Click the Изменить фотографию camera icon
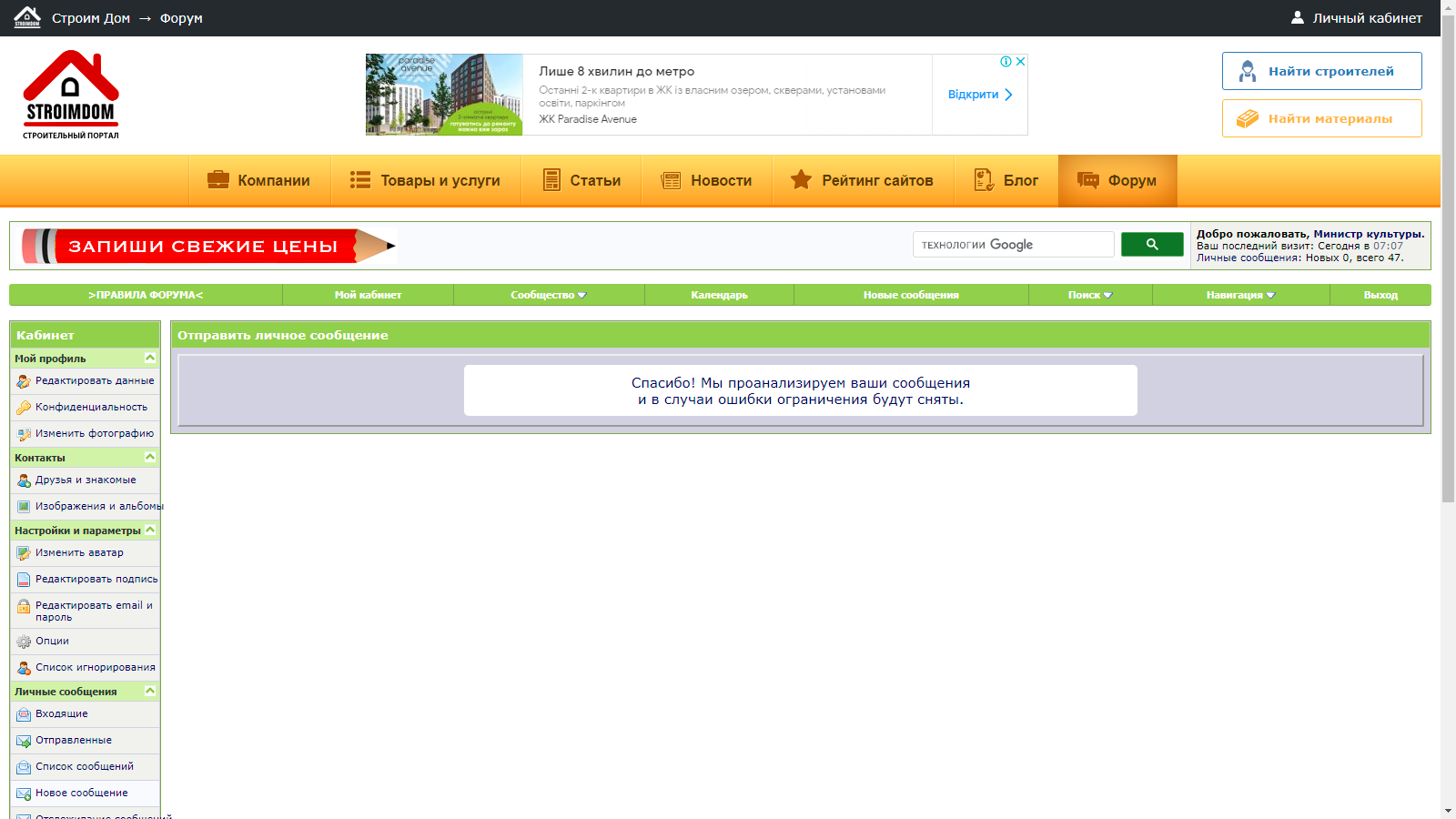The height and width of the screenshot is (819, 1456). (x=23, y=433)
